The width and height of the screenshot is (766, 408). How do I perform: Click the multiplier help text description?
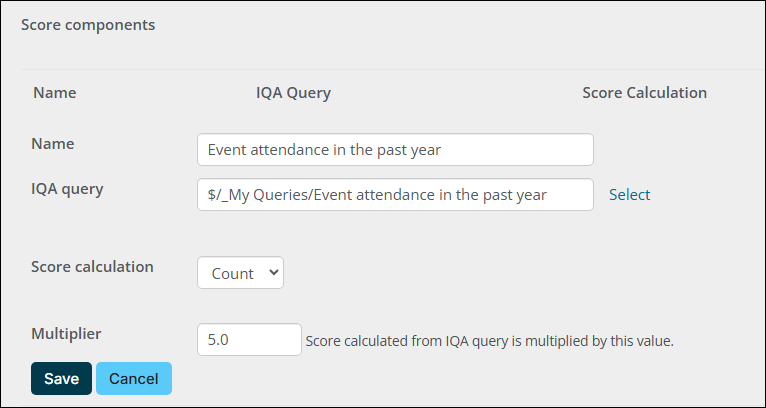click(490, 341)
